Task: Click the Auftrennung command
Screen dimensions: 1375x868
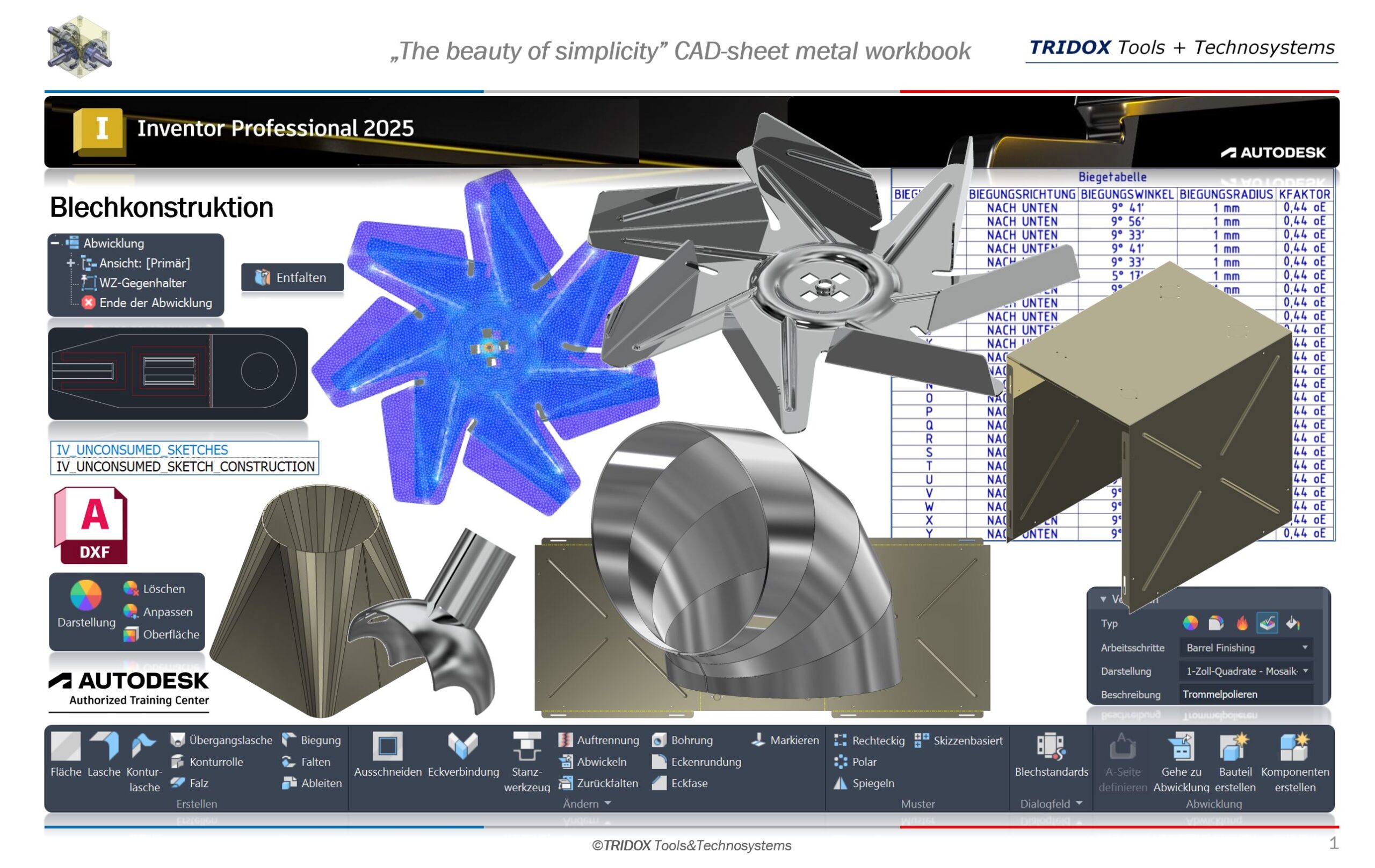Action: pos(598,740)
